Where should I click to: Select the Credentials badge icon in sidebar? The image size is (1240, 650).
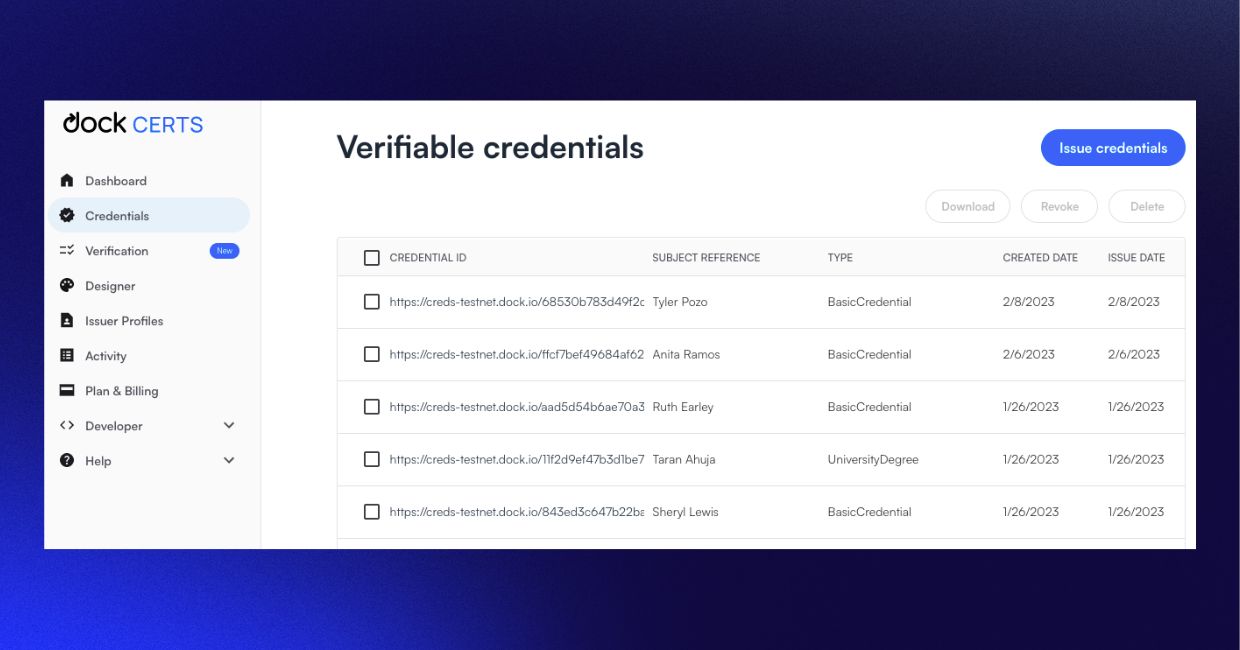pyautogui.click(x=67, y=215)
